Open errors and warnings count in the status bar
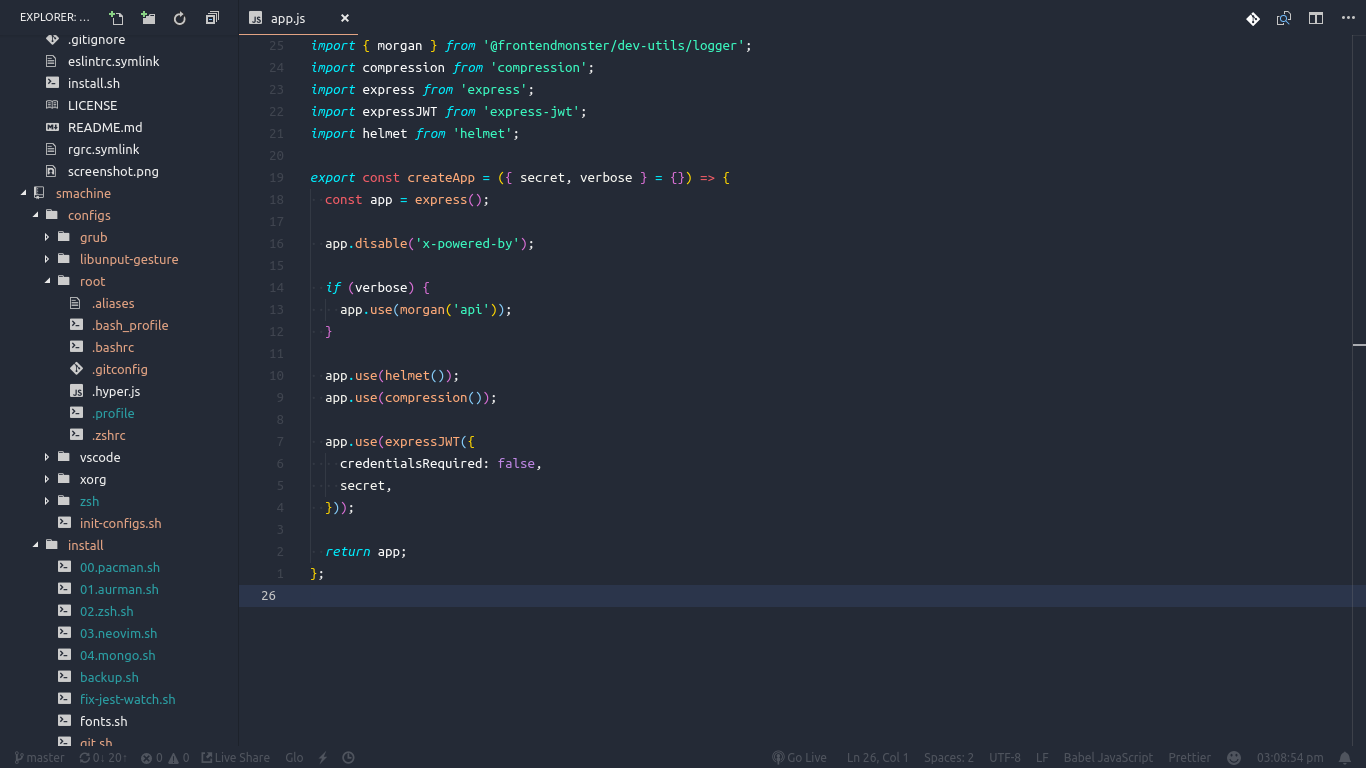 click(x=165, y=758)
